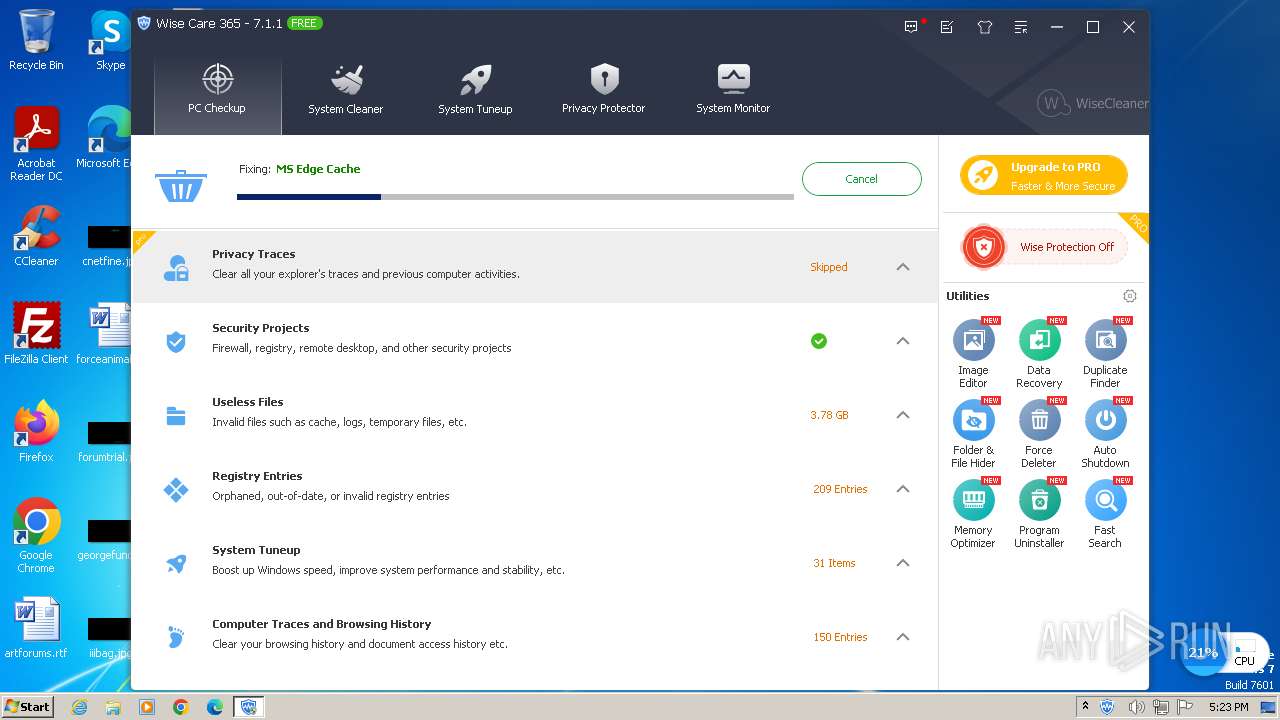Image resolution: width=1280 pixels, height=720 pixels.
Task: Open the skin (shirt) icon in title bar
Action: tap(985, 27)
